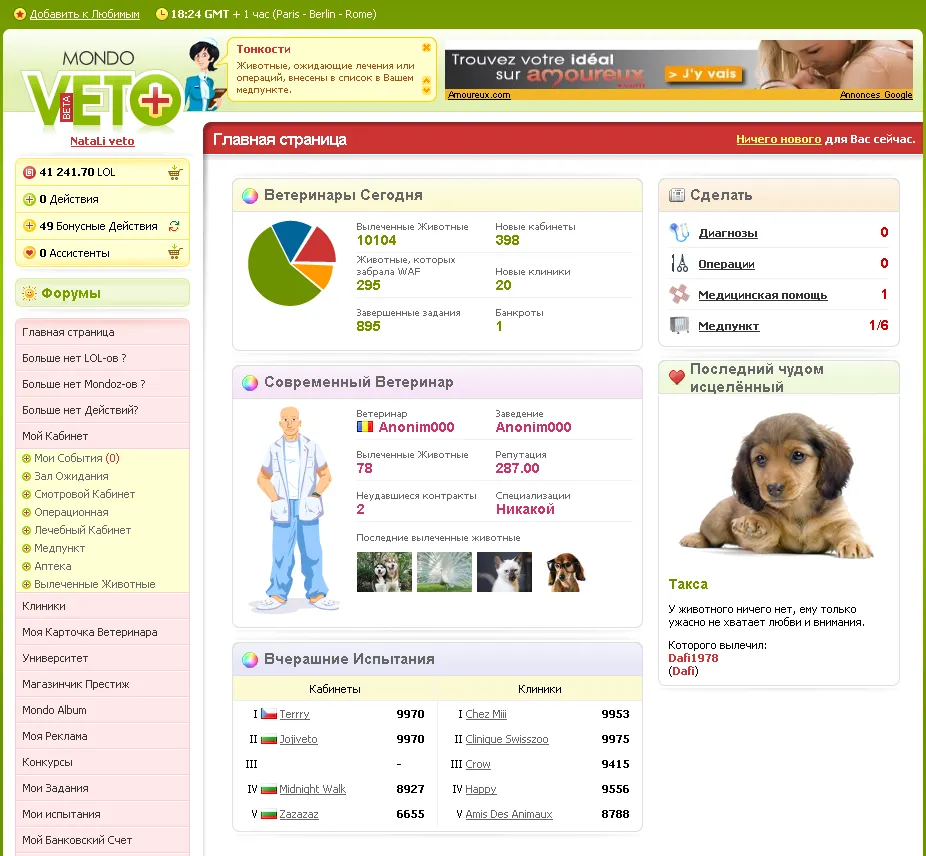
Task: Click the Bulgarian flag beside Jojiveto
Action: [x=269, y=739]
